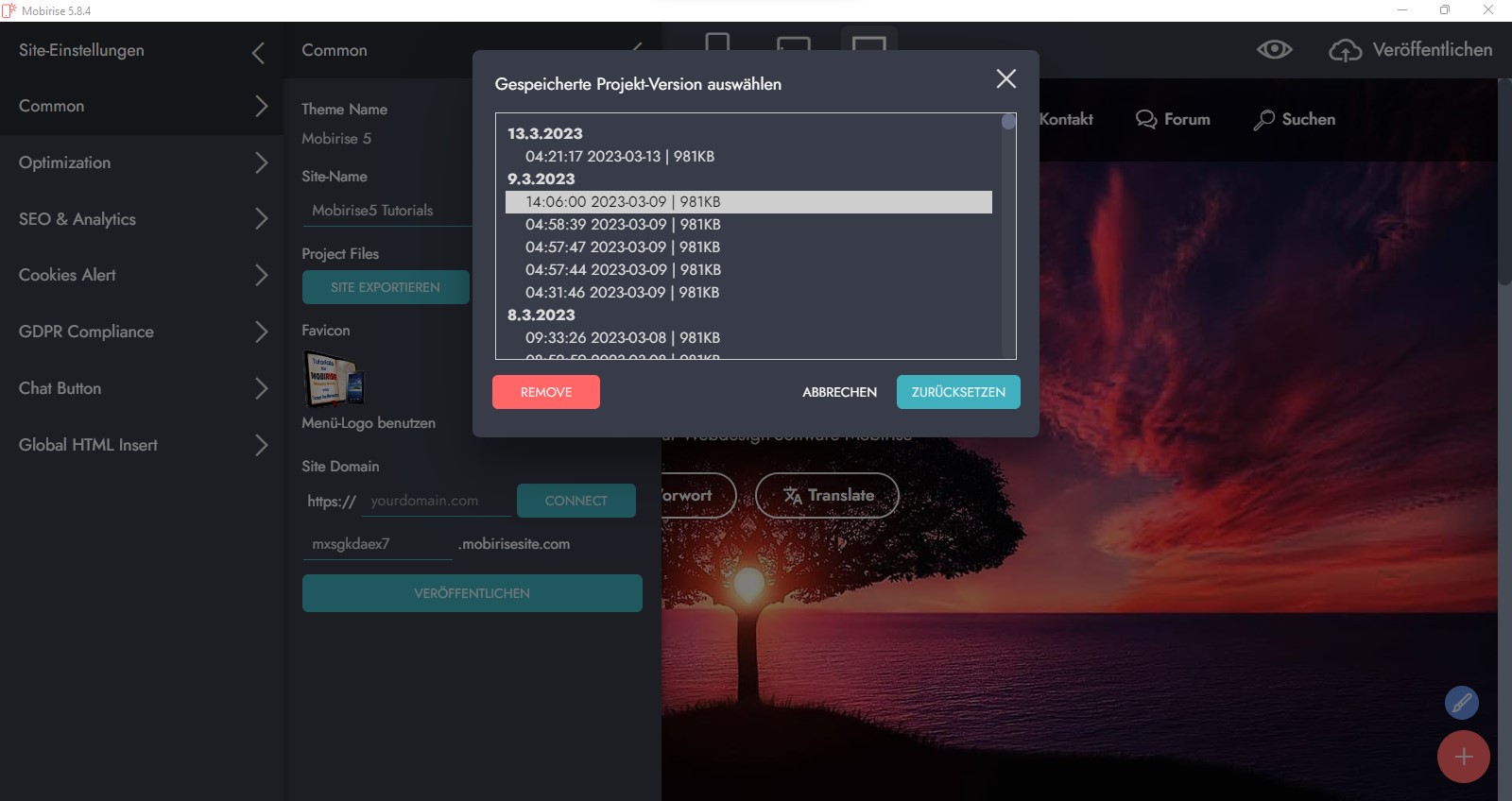Click the blue pencil edit icon
The image size is (1512, 801).
[x=1461, y=702]
